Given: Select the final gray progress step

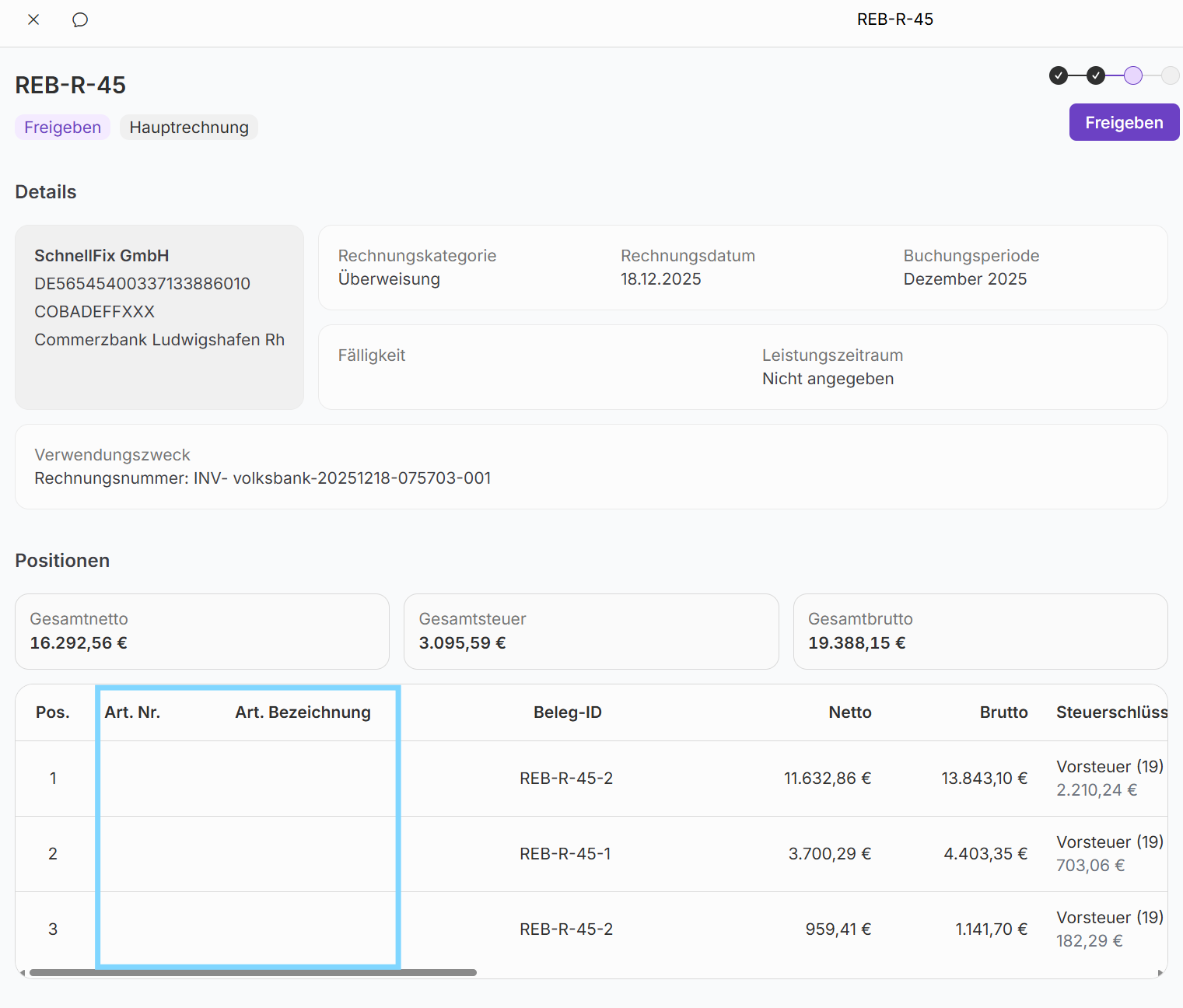Looking at the screenshot, I should (1170, 75).
